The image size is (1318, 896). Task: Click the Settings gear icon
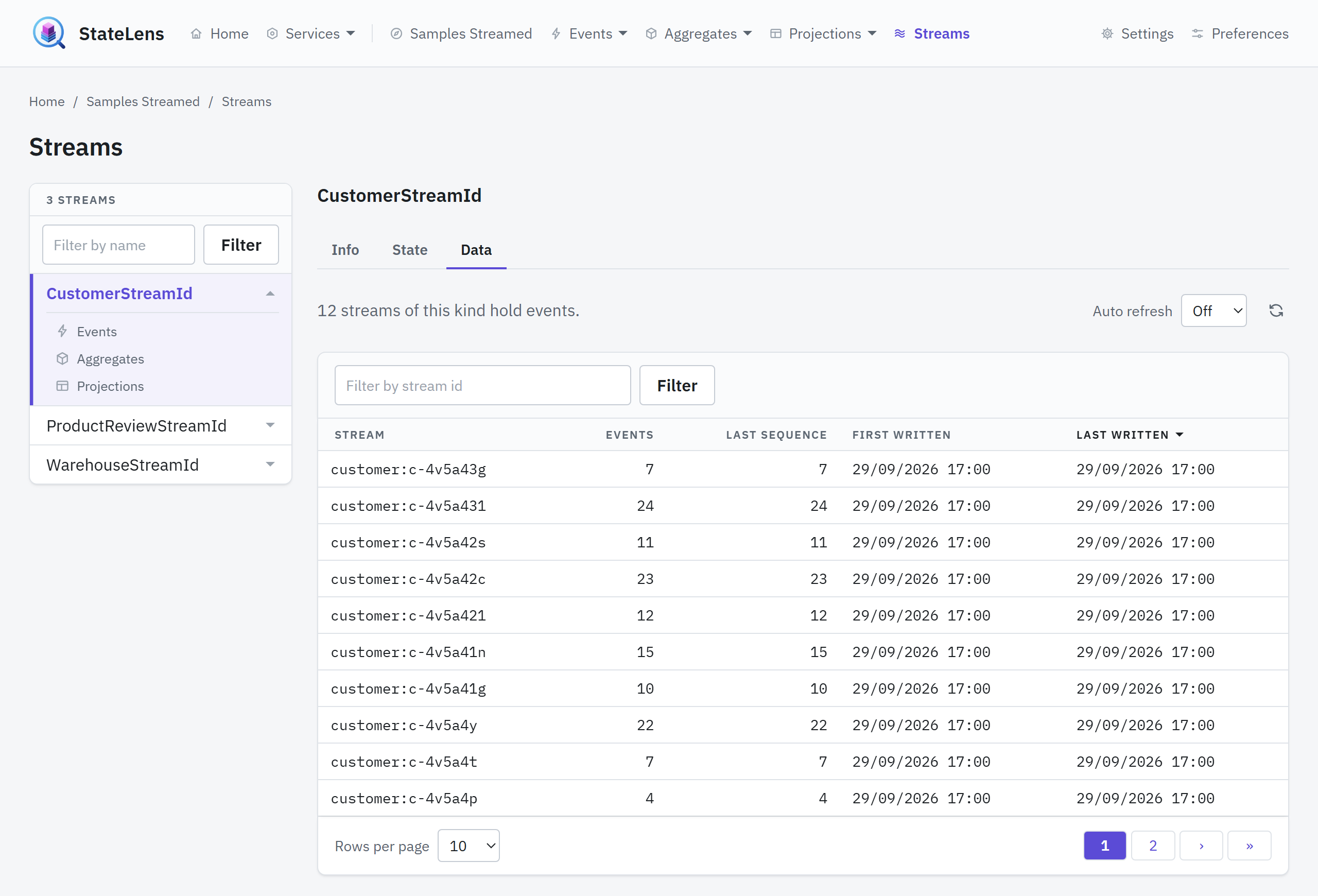coord(1107,33)
